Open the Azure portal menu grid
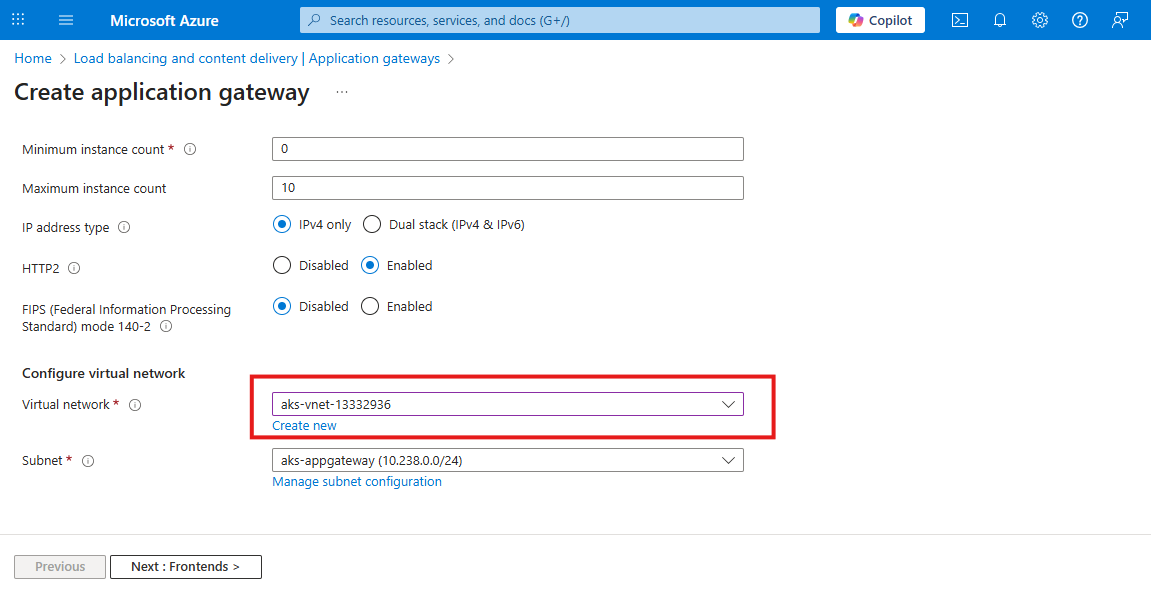1151x589 pixels. click(17, 20)
